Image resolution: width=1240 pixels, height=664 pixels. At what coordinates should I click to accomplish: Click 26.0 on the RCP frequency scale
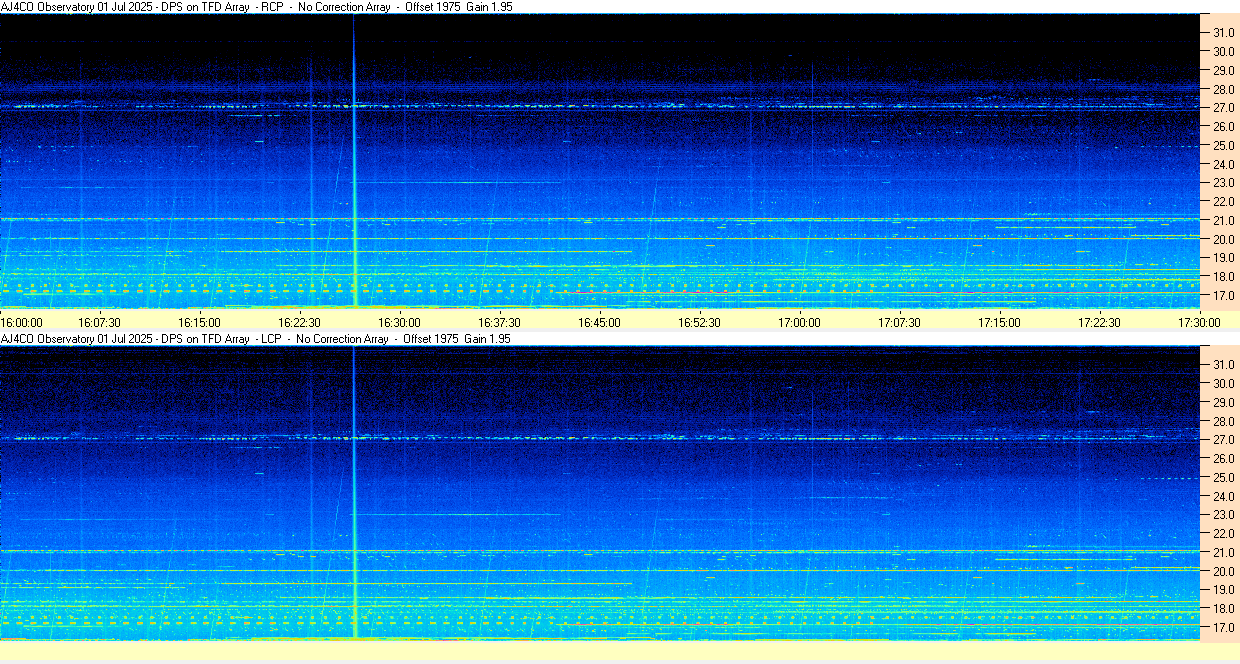[1224, 127]
